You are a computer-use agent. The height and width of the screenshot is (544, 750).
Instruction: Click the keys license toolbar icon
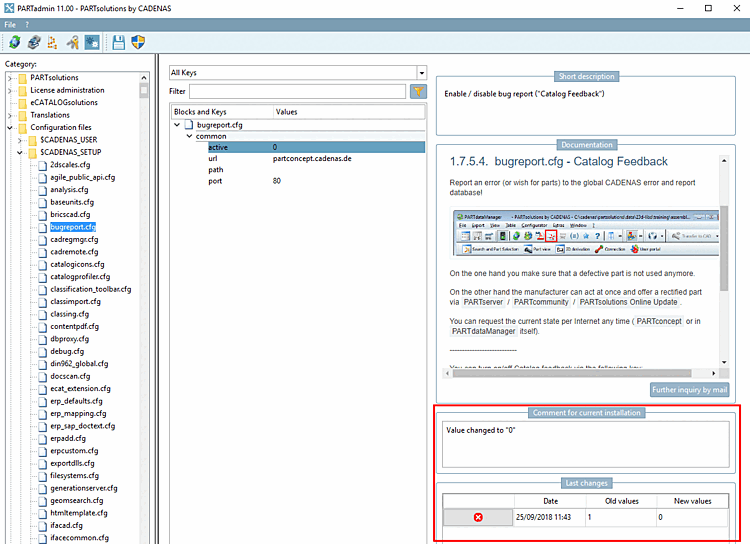click(73, 43)
